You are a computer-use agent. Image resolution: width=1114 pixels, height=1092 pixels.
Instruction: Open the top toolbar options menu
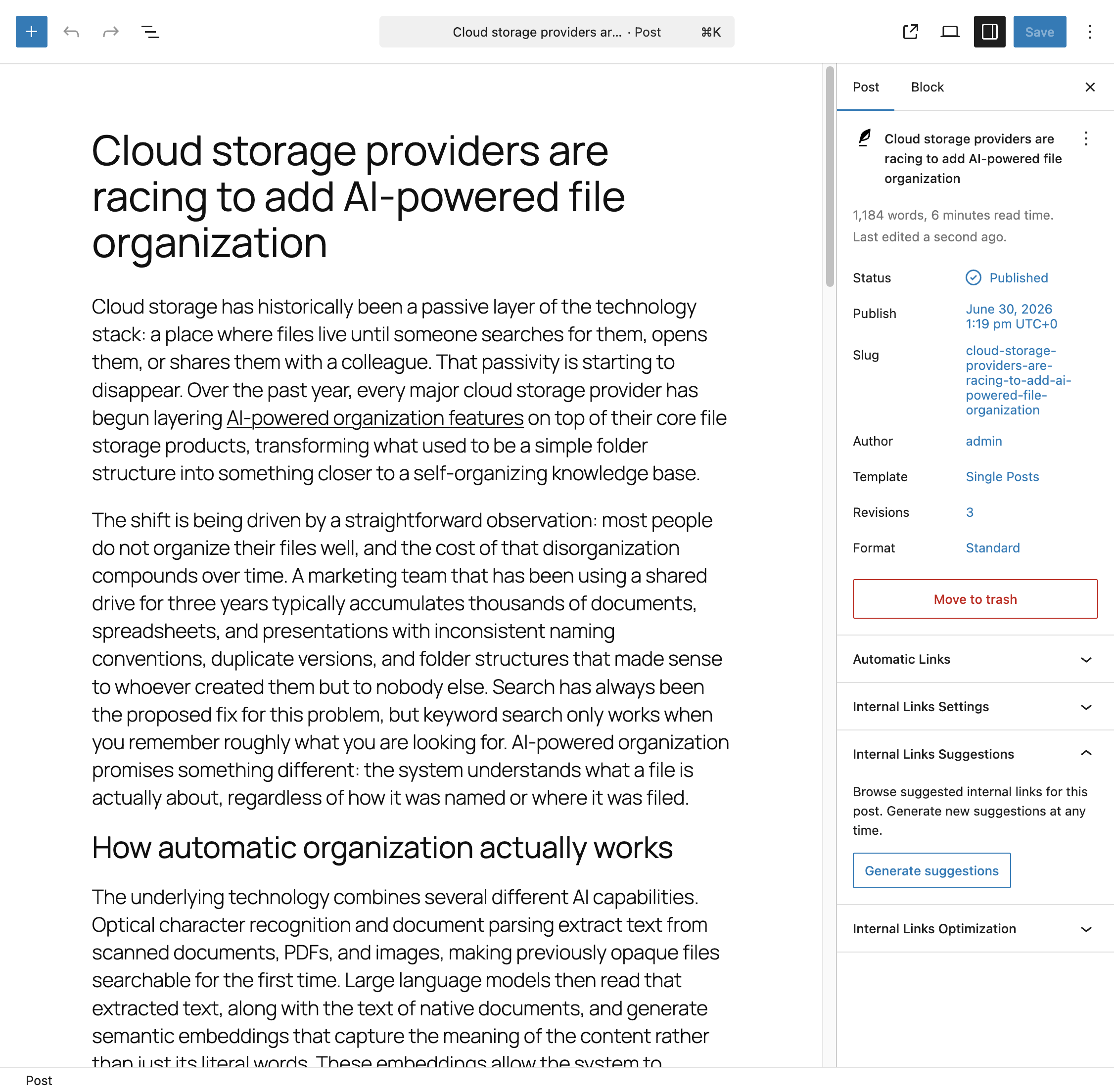click(x=1090, y=32)
